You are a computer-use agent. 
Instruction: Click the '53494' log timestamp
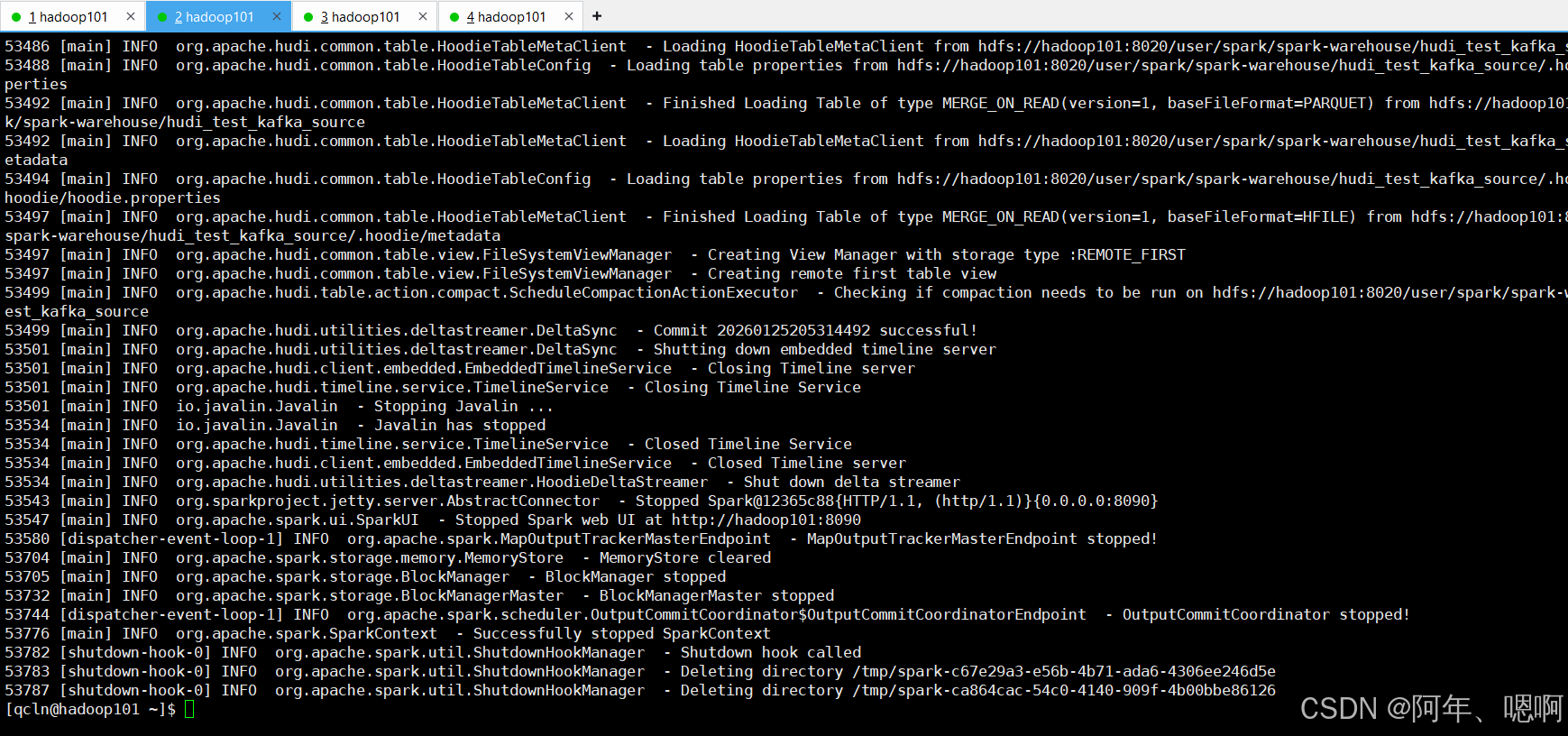point(27,179)
